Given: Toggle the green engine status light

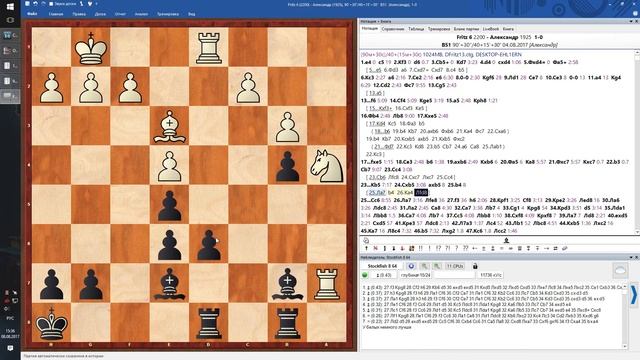Looking at the screenshot, I should [x=365, y=275].
